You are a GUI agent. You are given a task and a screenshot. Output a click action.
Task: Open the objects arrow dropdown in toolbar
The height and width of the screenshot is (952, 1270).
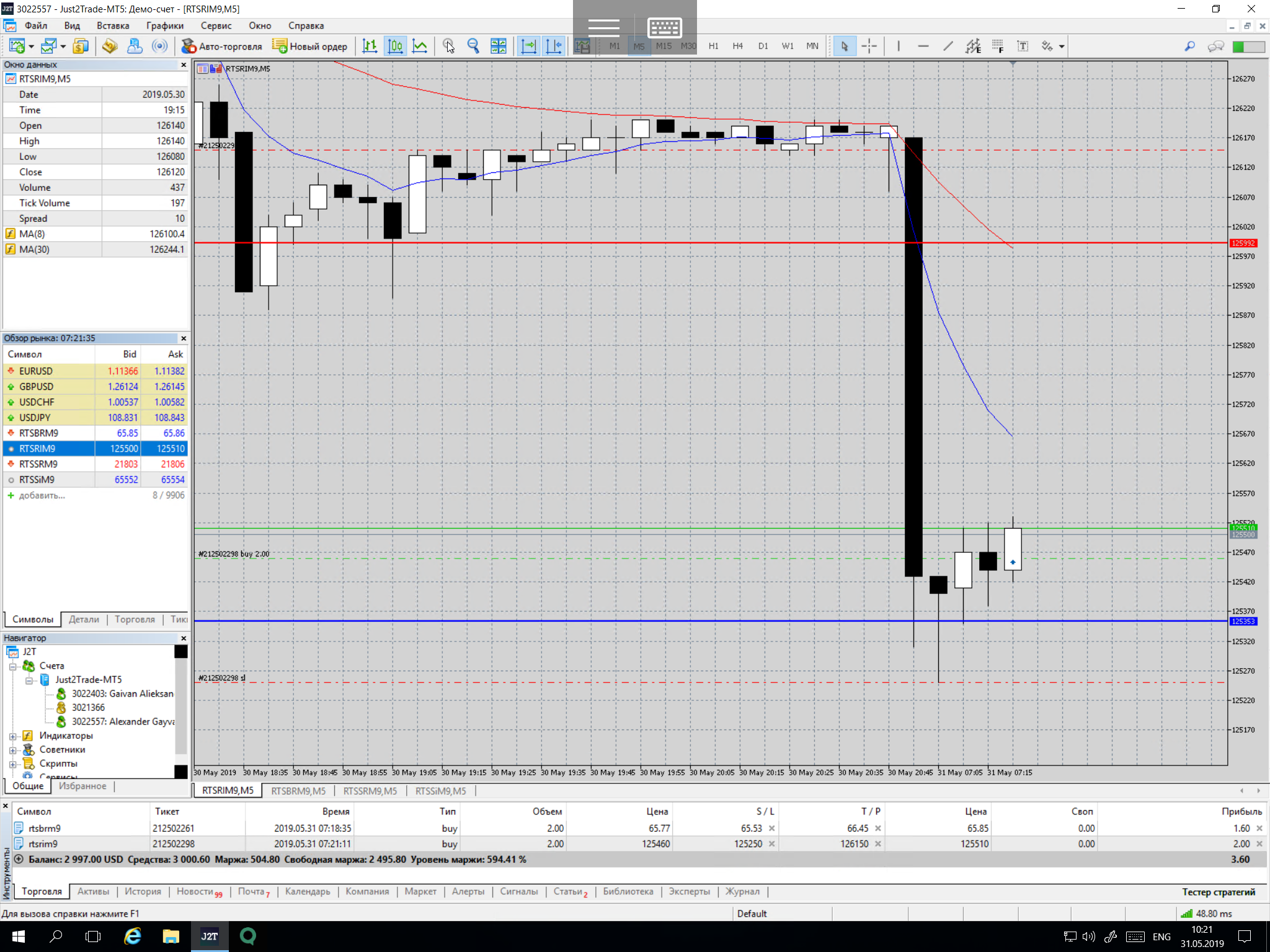pyautogui.click(x=1062, y=46)
